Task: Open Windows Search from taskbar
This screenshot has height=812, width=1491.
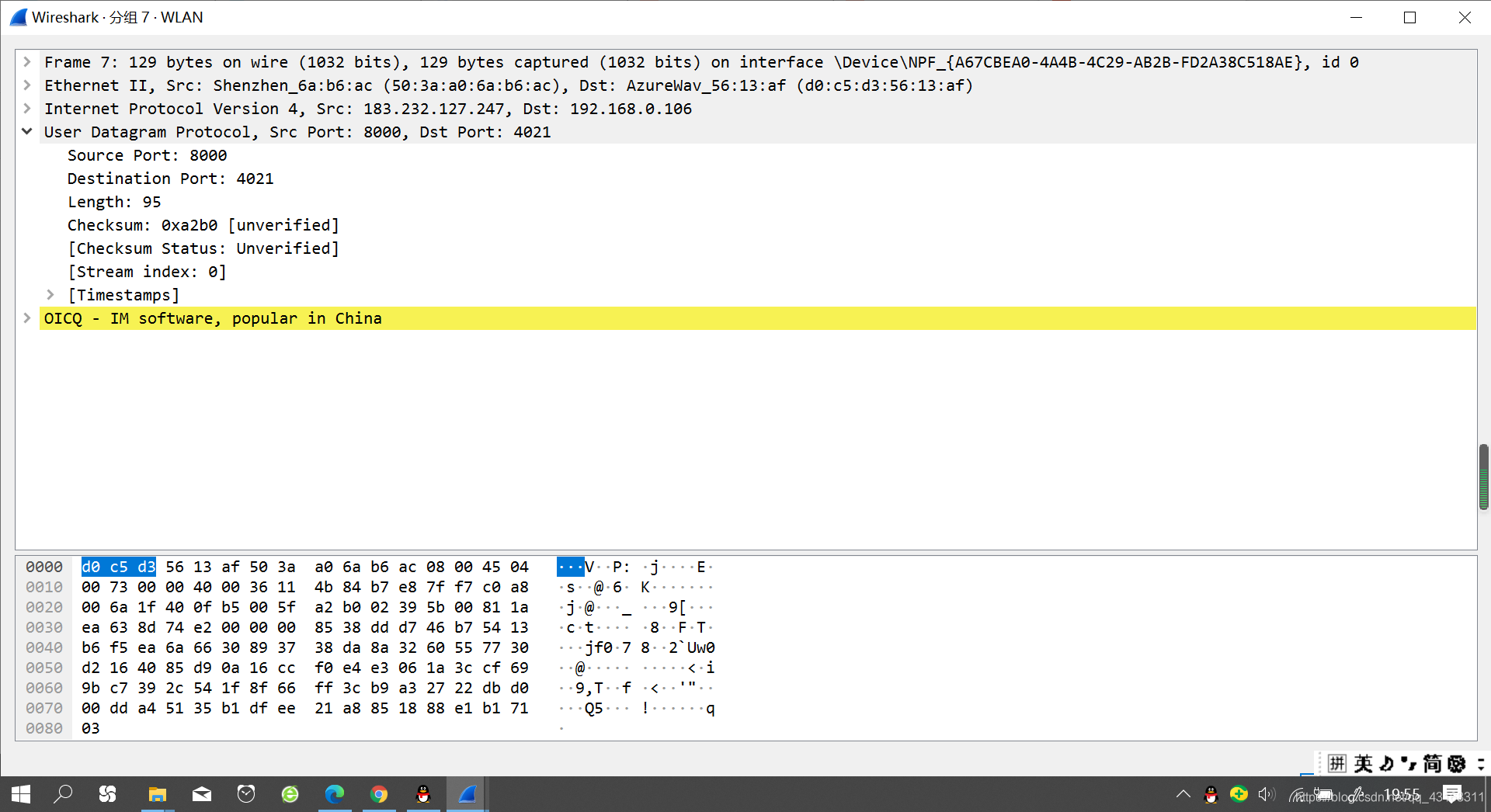Action: [63, 794]
